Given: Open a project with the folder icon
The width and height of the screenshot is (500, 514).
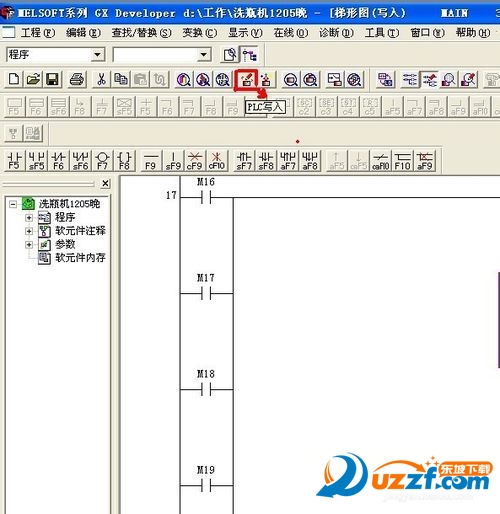Looking at the screenshot, I should pyautogui.click(x=33, y=80).
